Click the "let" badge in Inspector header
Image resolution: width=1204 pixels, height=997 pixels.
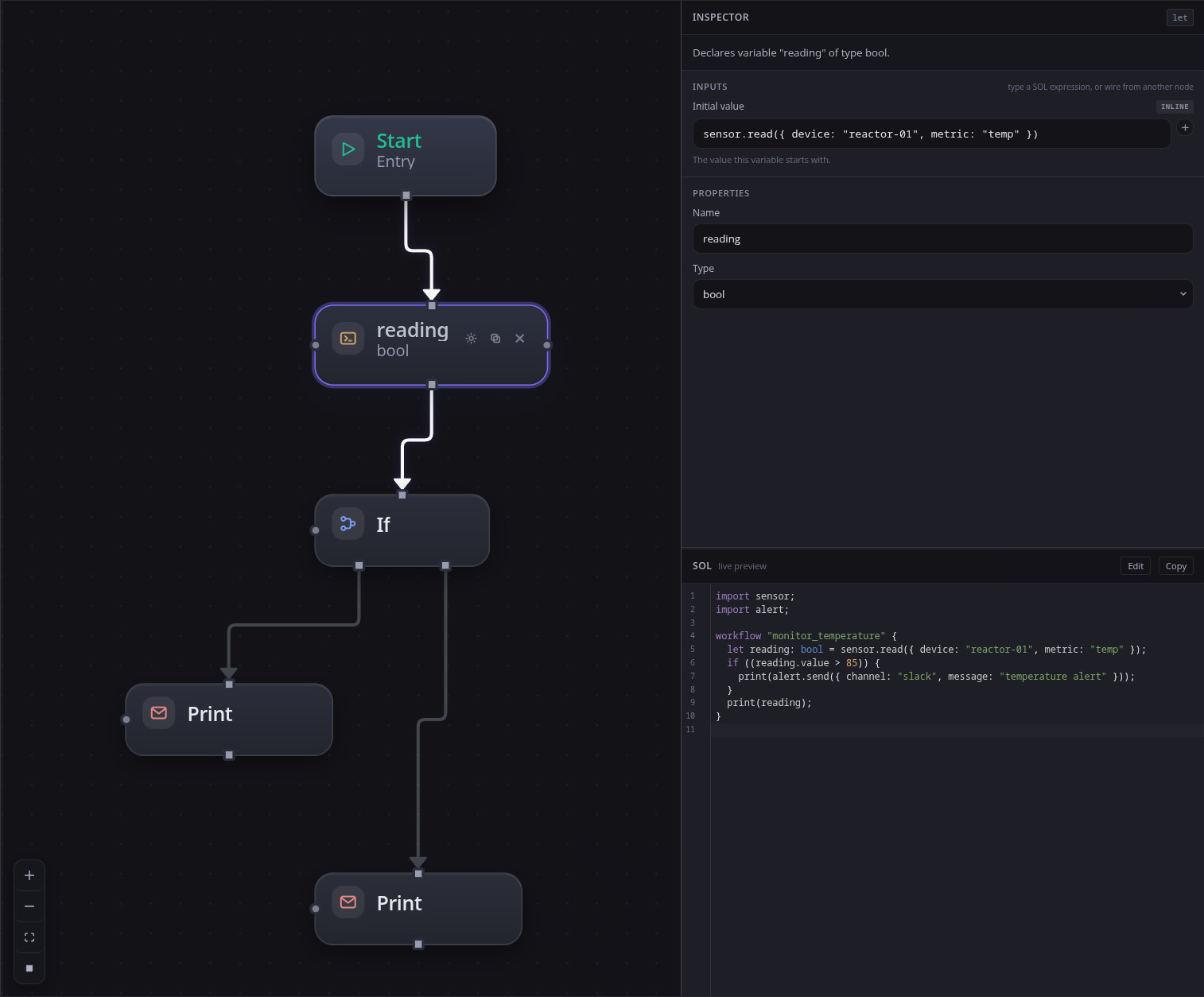click(1180, 17)
